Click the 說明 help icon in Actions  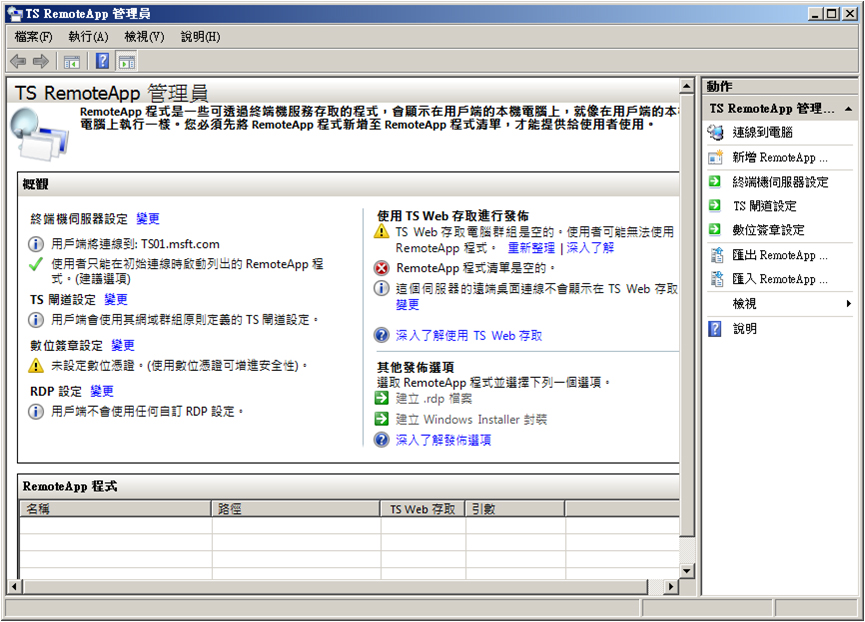coord(715,329)
